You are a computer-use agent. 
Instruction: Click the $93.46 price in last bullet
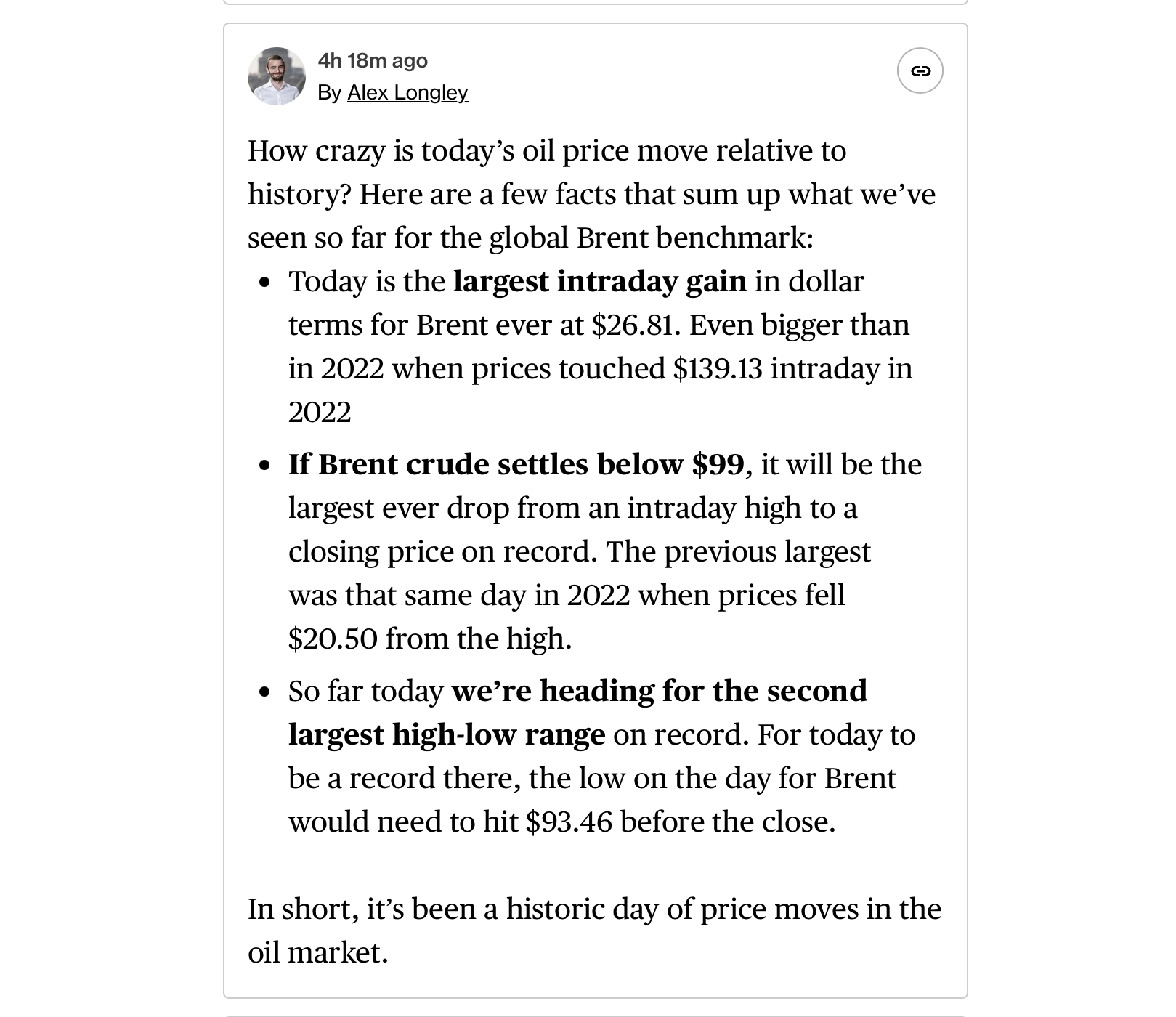point(568,822)
